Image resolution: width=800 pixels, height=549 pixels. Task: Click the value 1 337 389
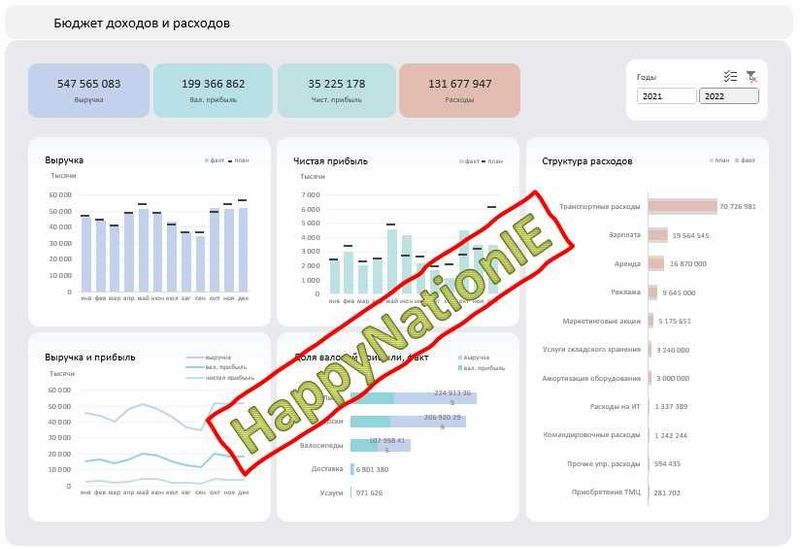tap(671, 407)
